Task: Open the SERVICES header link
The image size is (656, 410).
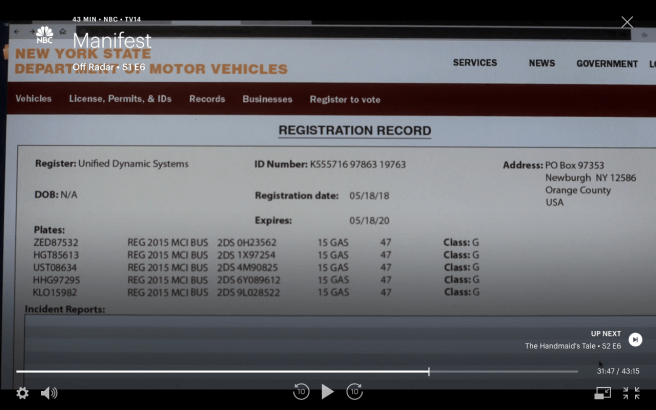Action: coord(474,62)
